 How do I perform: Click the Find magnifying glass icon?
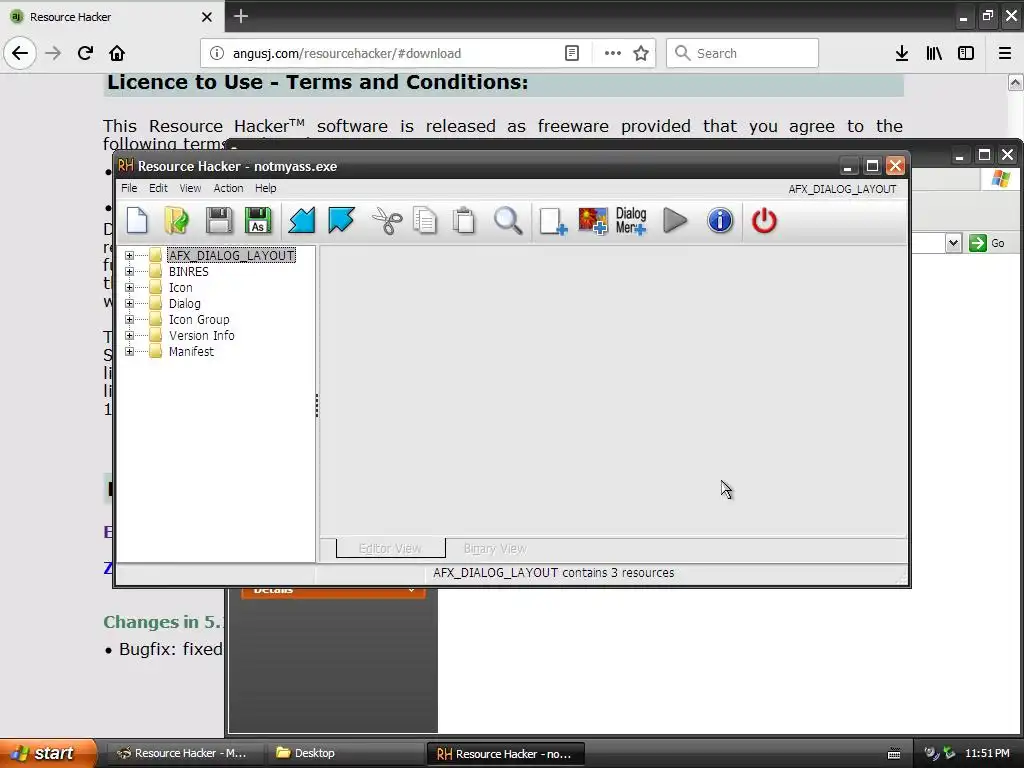507,220
